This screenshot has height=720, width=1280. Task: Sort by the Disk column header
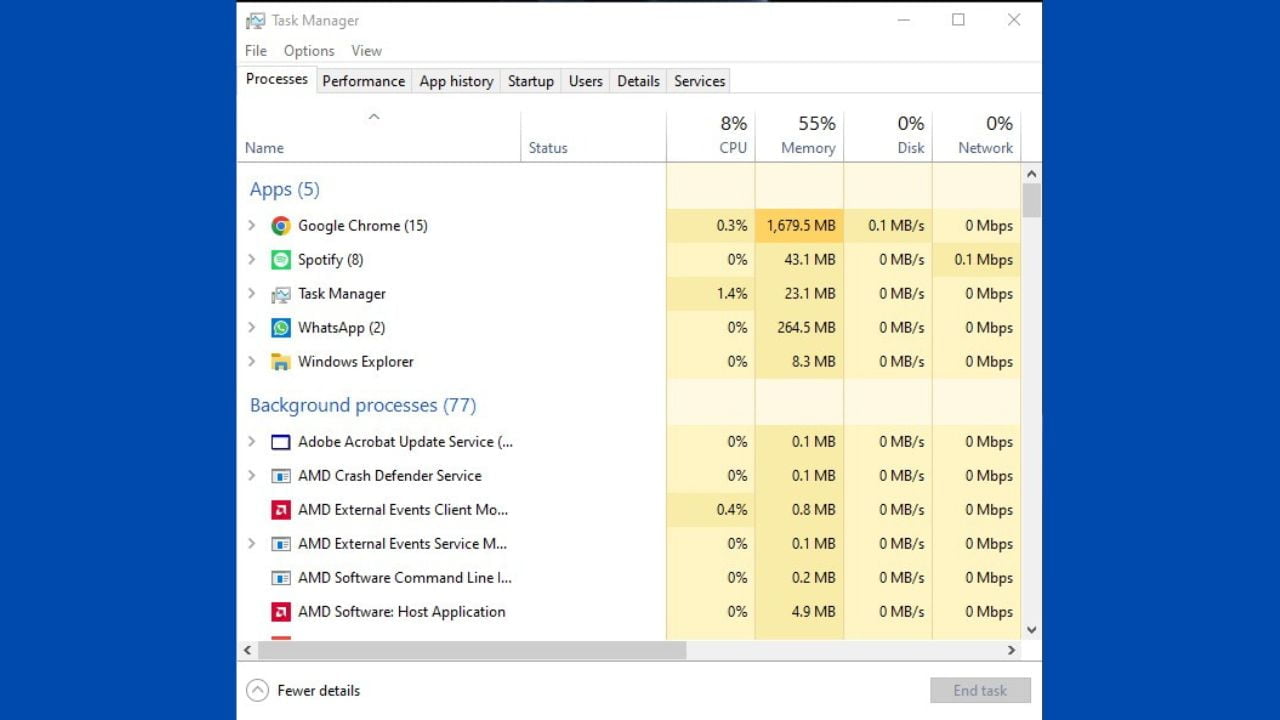click(x=888, y=136)
